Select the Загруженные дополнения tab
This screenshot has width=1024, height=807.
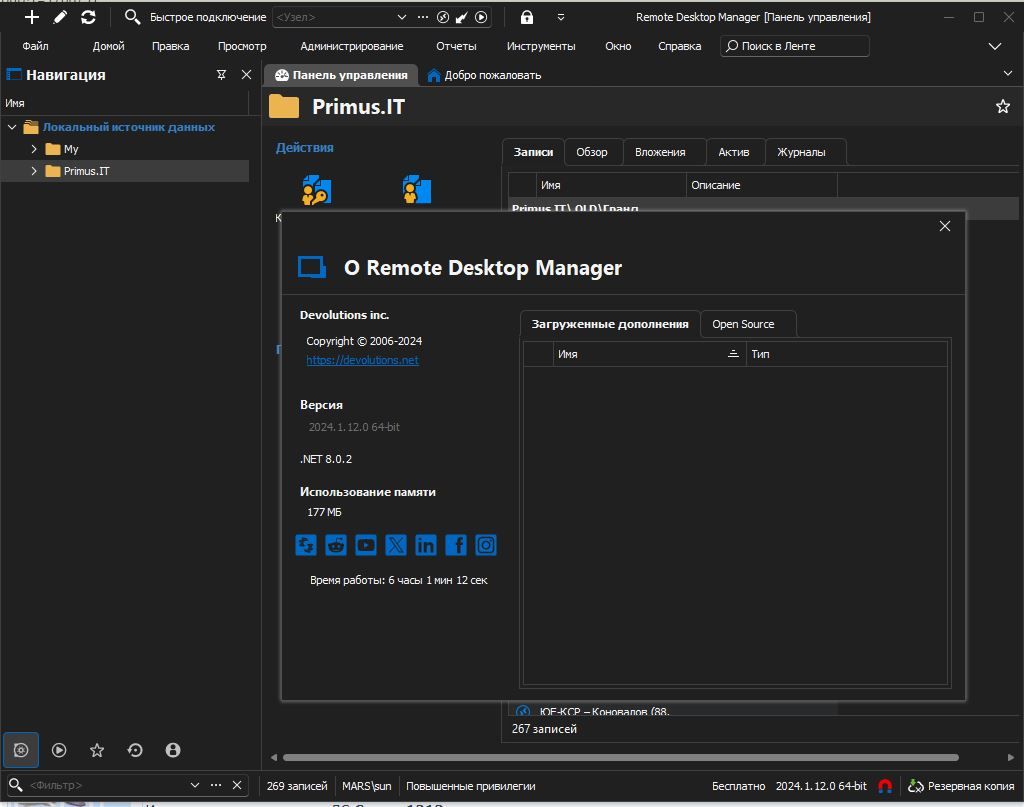tap(610, 324)
